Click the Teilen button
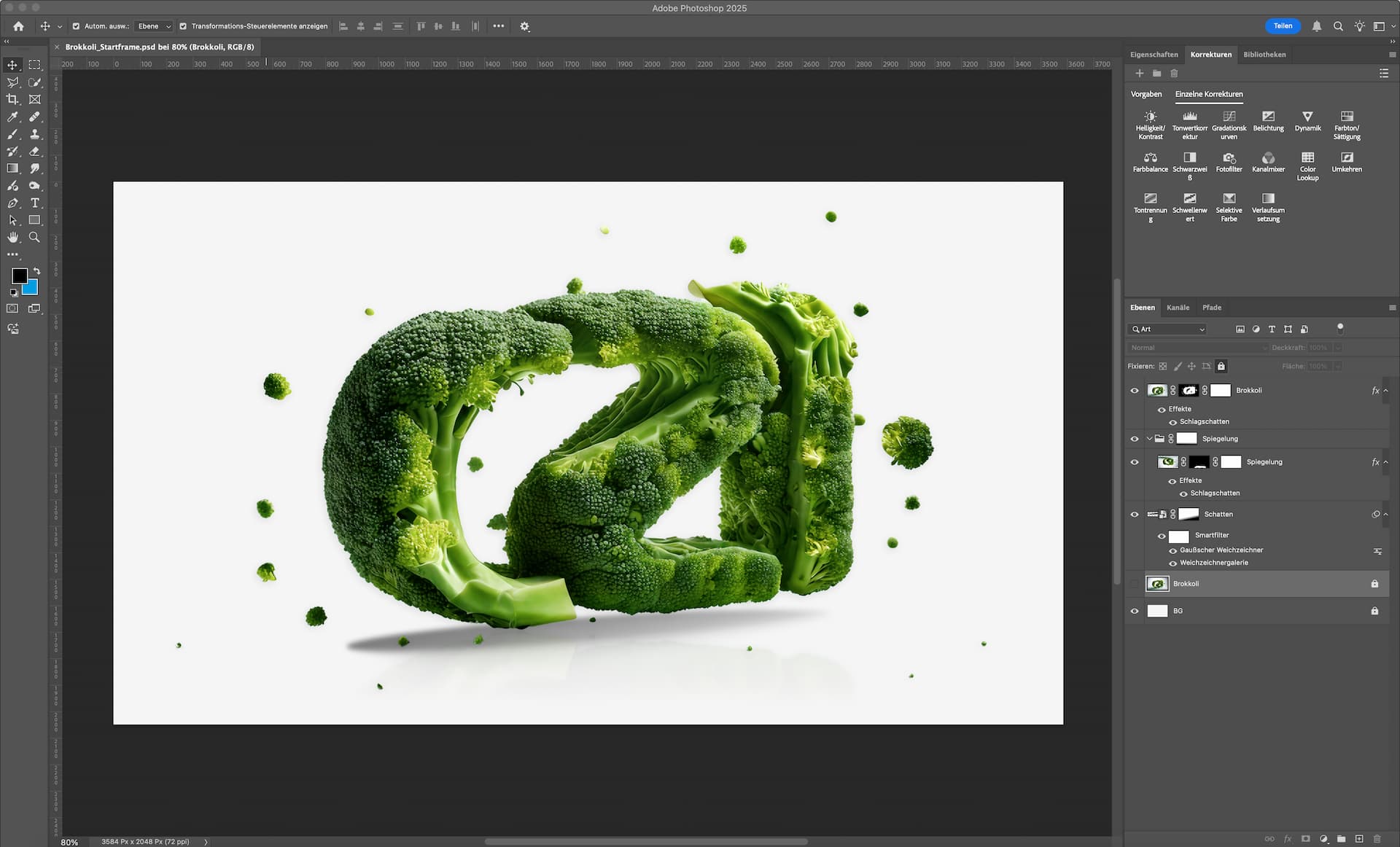Screen dimensions: 1400x847 [x=1283, y=26]
